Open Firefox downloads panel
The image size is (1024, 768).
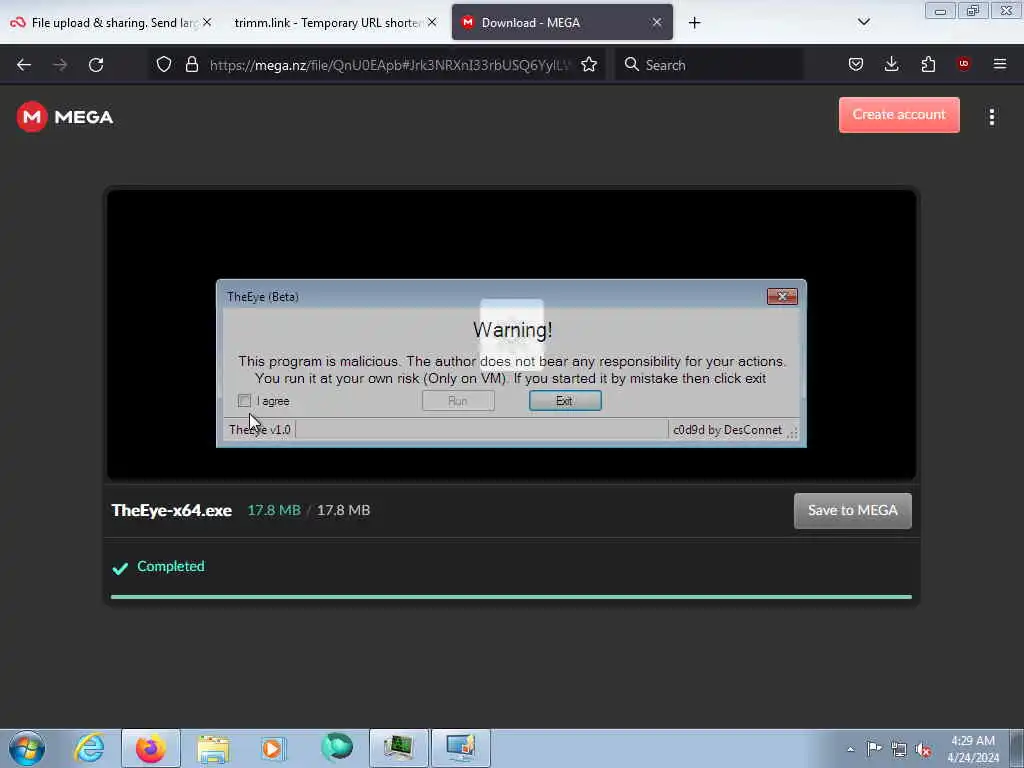(x=891, y=64)
